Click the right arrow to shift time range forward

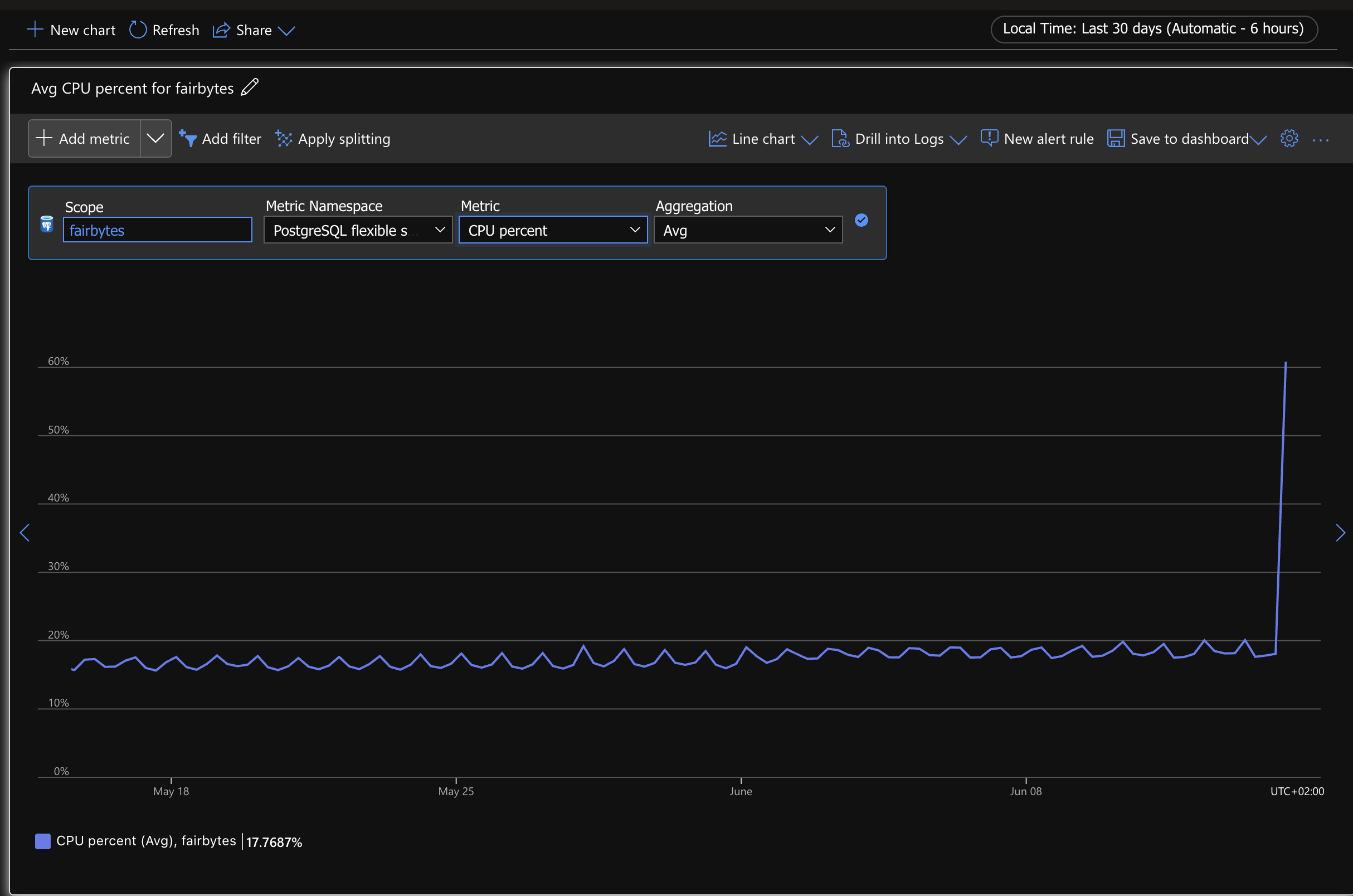click(x=1340, y=533)
